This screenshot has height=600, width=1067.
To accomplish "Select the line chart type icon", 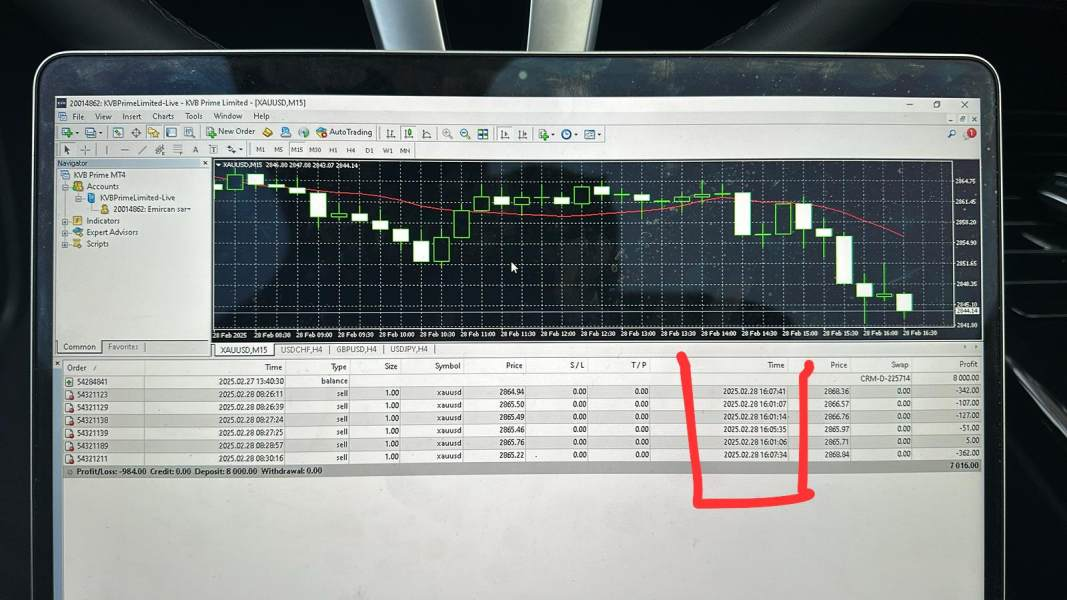I will click(427, 134).
